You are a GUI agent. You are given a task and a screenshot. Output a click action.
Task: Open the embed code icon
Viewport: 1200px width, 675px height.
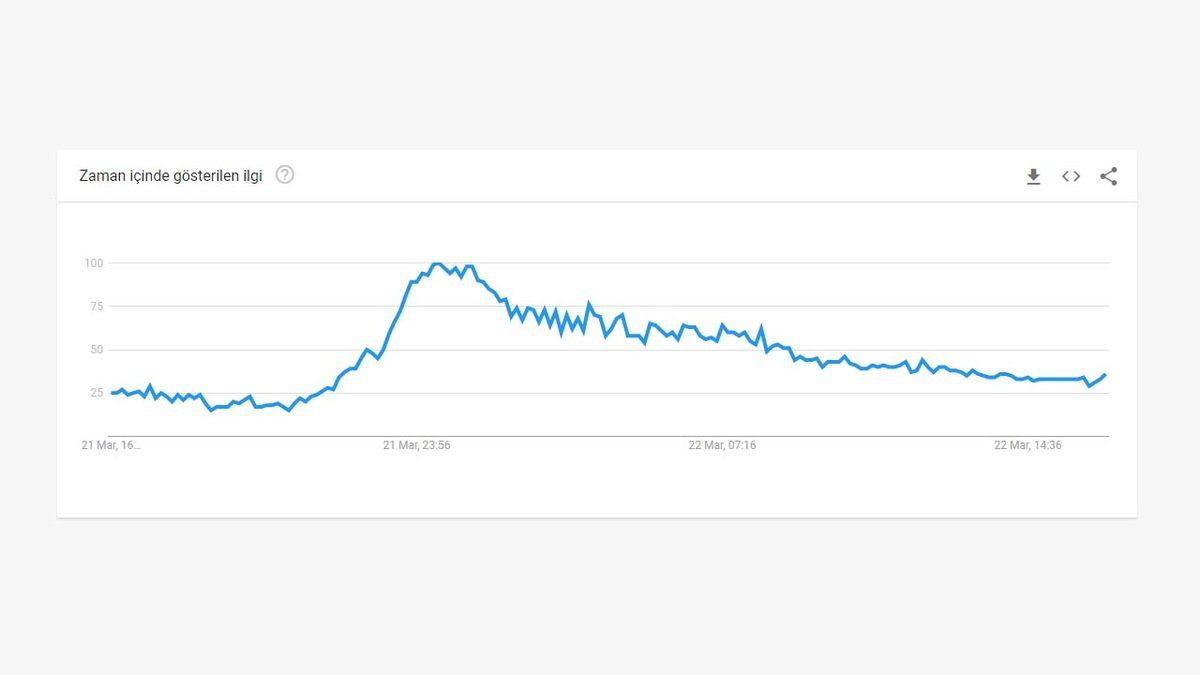click(x=1071, y=177)
